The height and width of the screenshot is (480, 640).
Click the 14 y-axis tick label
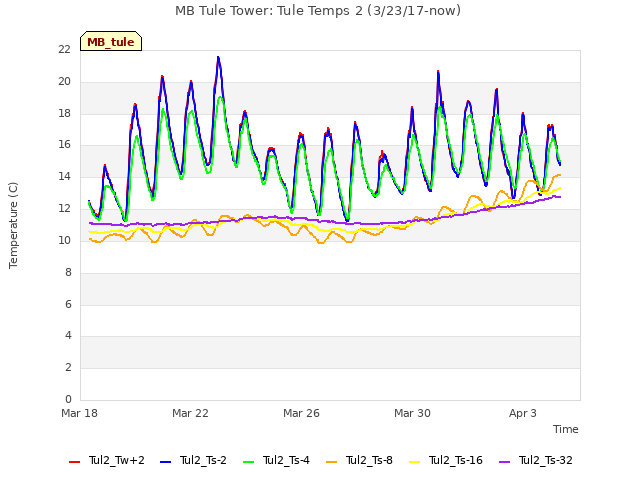click(64, 176)
